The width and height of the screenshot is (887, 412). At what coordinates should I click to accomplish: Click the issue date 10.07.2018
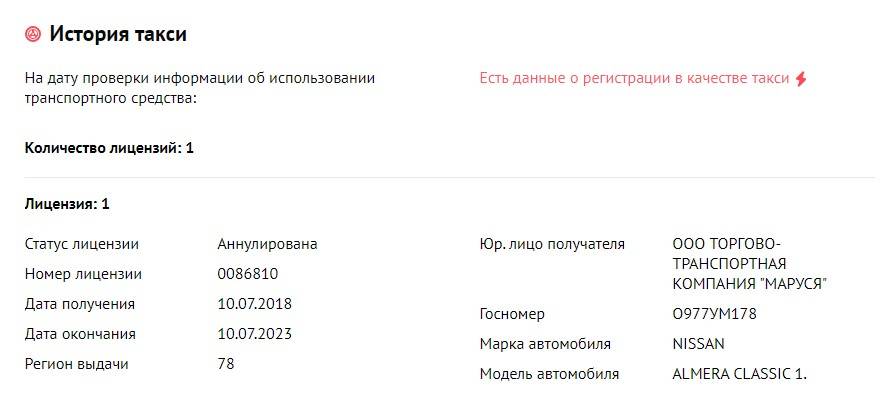point(254,304)
